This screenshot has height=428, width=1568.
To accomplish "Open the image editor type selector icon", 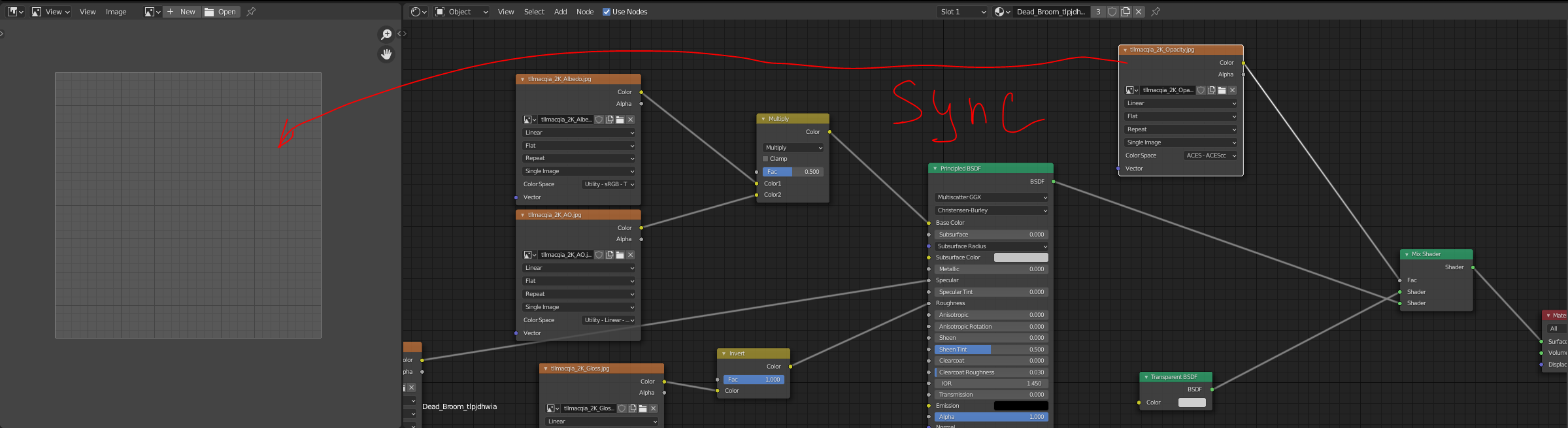I will pyautogui.click(x=16, y=12).
